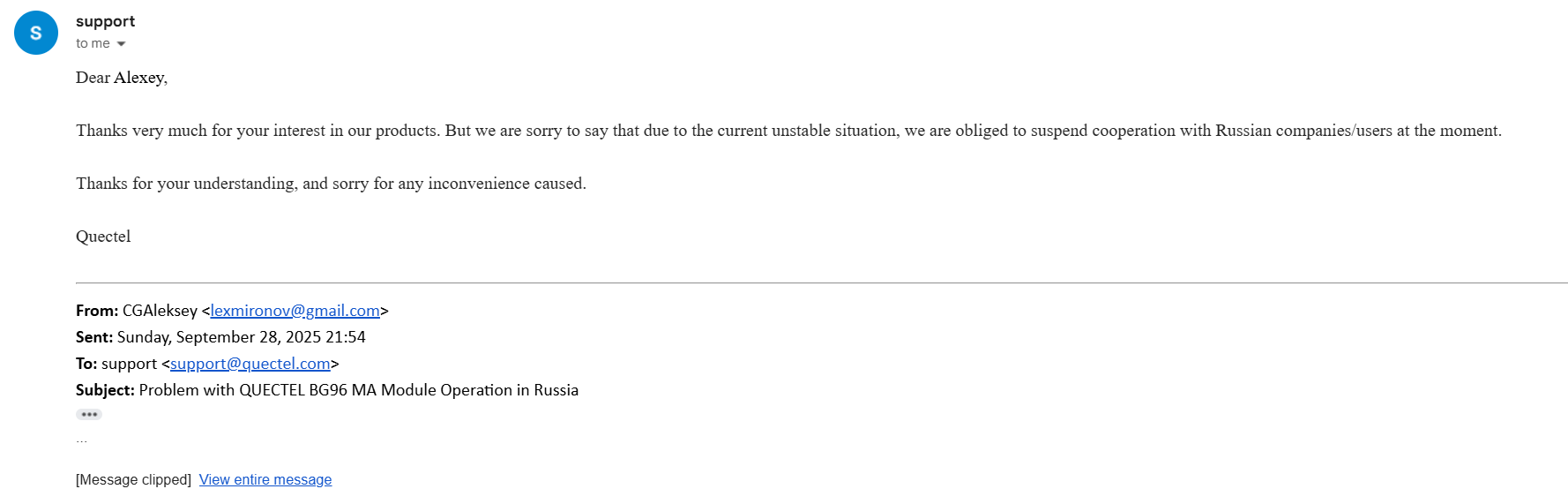Click the subject line about the BG96 MA module

358,390
